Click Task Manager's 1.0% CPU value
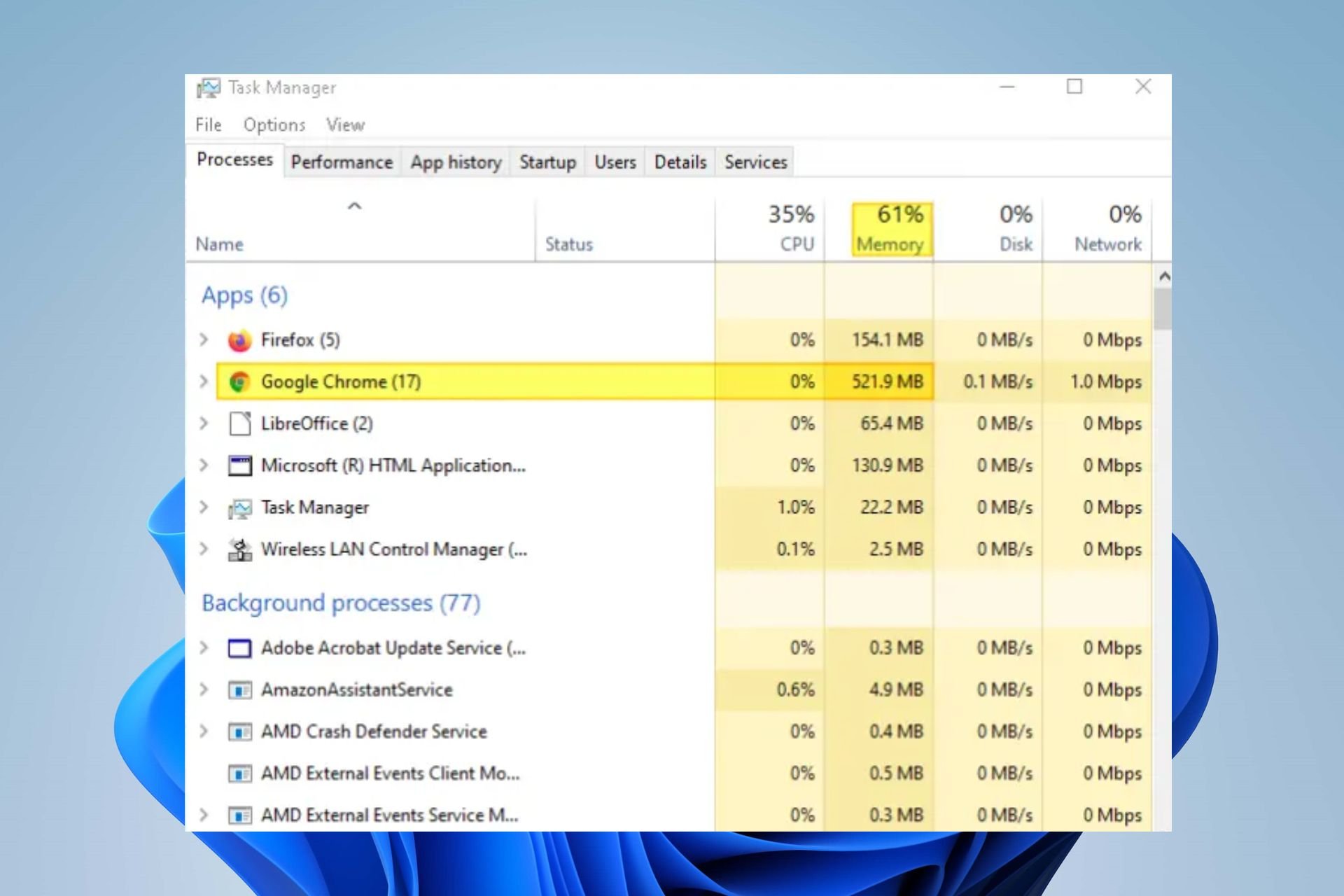The height and width of the screenshot is (896, 1344). pos(795,507)
